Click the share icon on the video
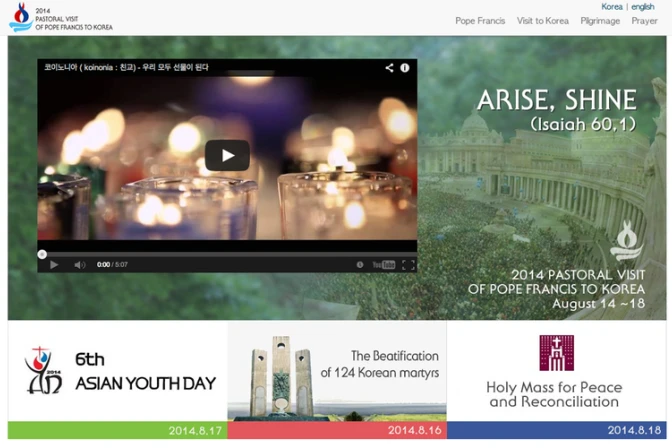Viewport: 672px width, 448px height. point(389,68)
